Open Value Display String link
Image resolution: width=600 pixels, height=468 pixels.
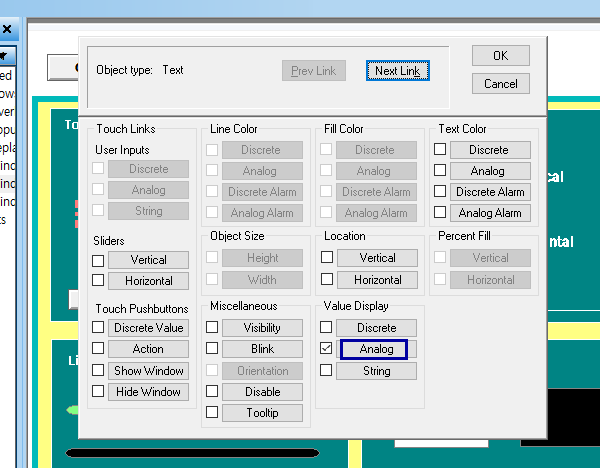(377, 371)
